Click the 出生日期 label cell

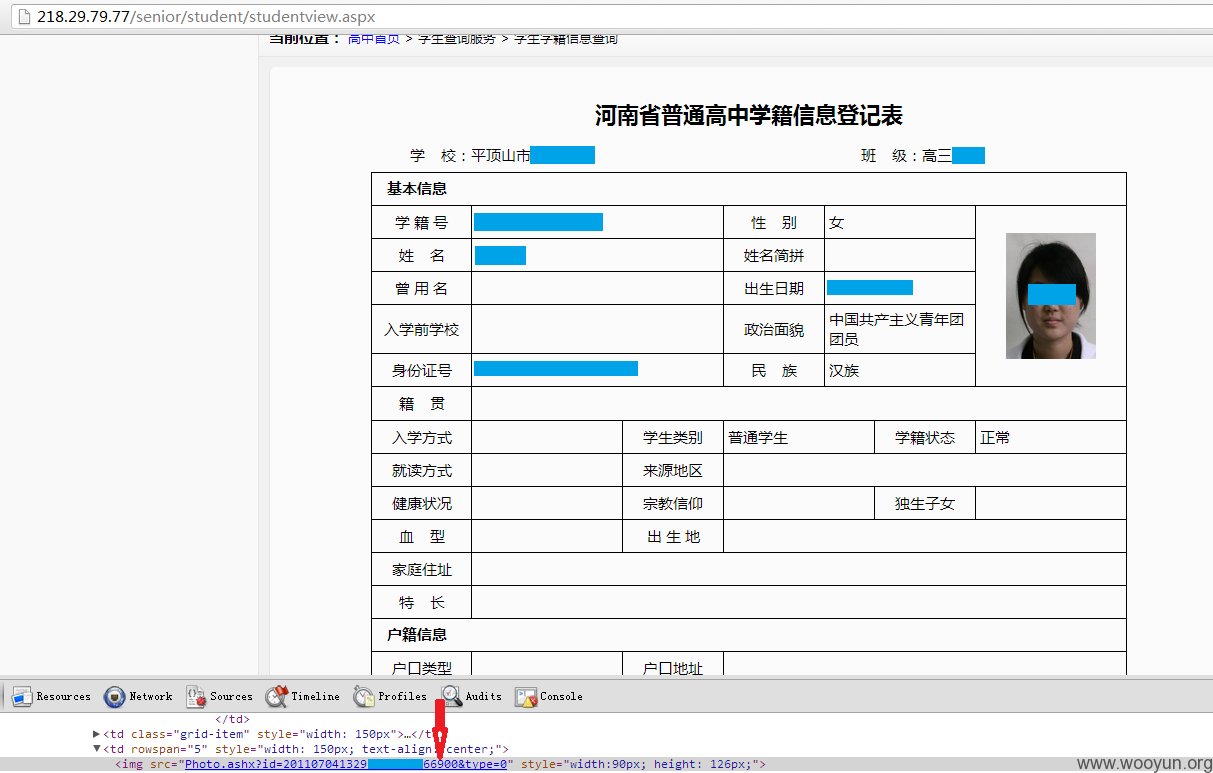pyautogui.click(x=774, y=288)
